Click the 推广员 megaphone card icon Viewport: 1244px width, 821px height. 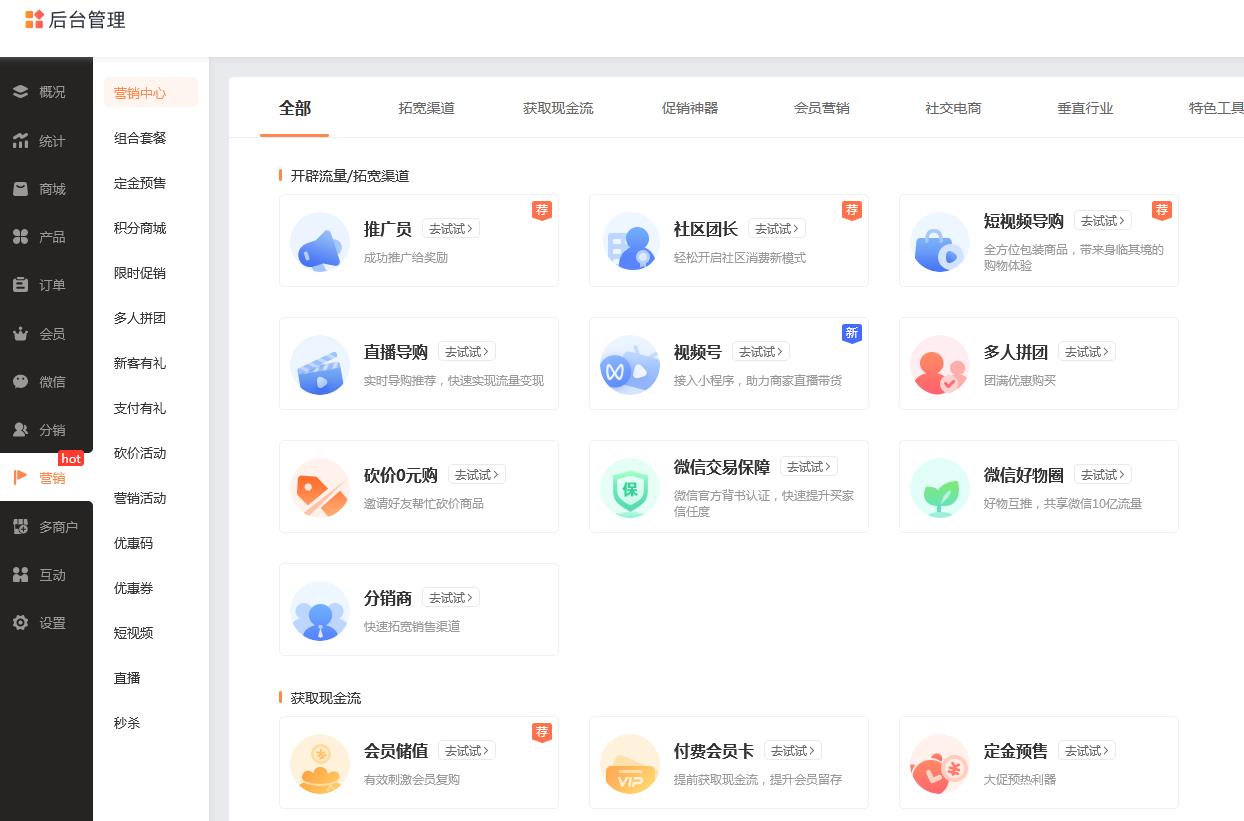click(x=319, y=241)
